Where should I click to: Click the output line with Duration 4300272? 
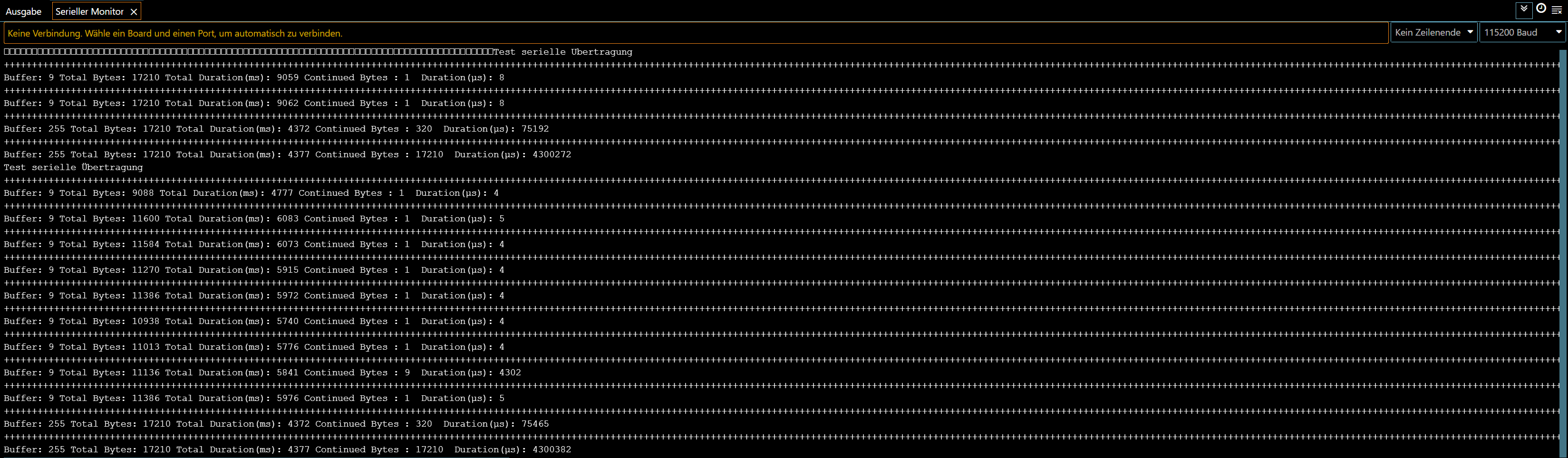[287, 154]
